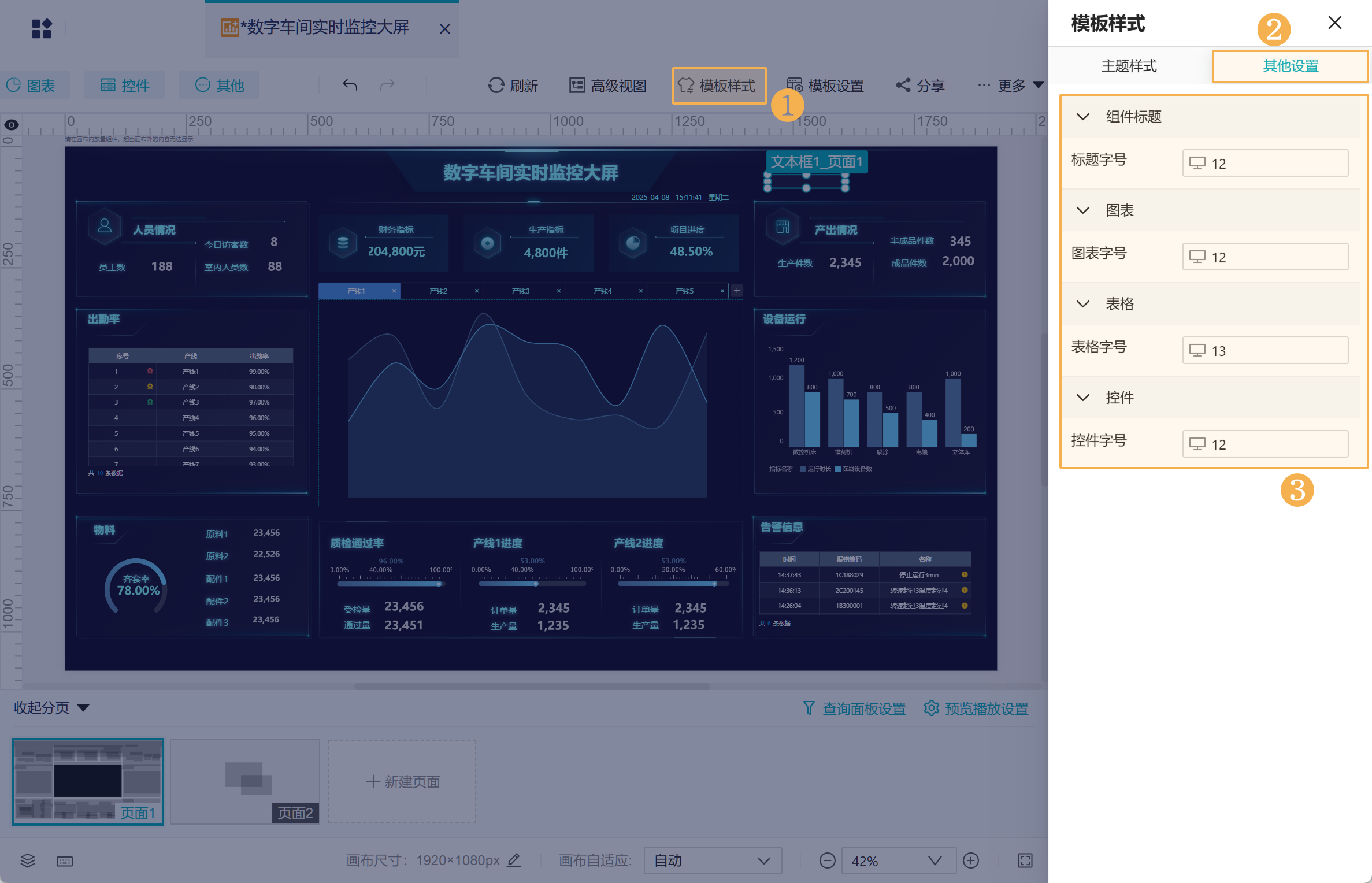This screenshot has width=1372, height=883.
Task: Collapse the 表格 section chevron
Action: coord(1083,304)
